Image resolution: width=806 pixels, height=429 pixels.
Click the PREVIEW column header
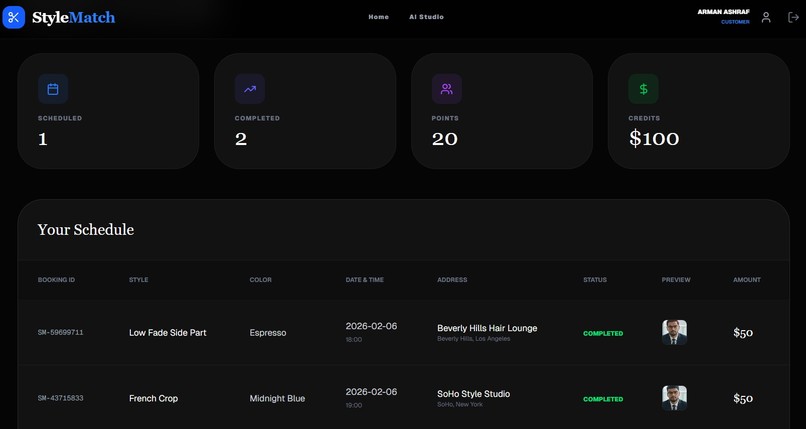click(676, 280)
